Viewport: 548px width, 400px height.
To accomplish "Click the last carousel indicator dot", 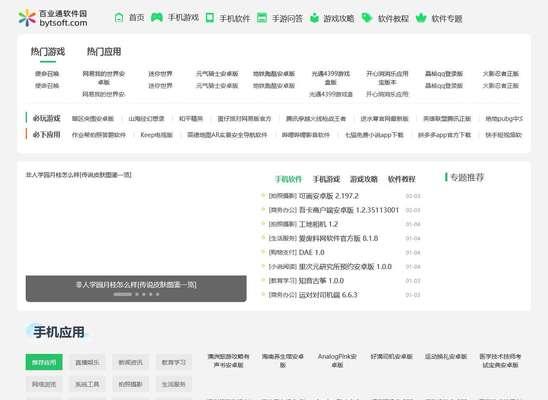I will (158, 294).
